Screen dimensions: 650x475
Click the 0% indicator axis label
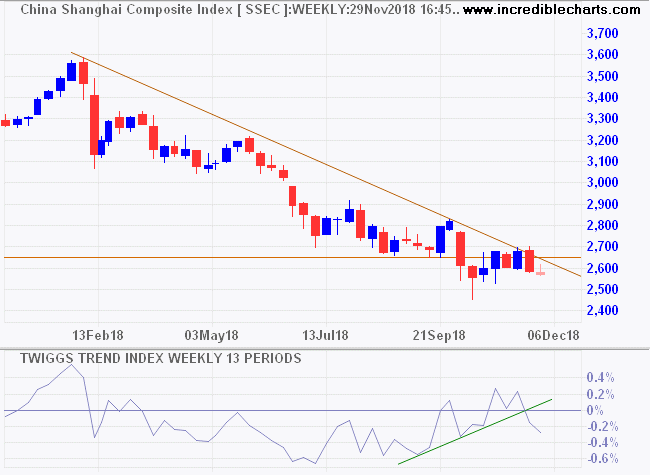pyautogui.click(x=595, y=411)
